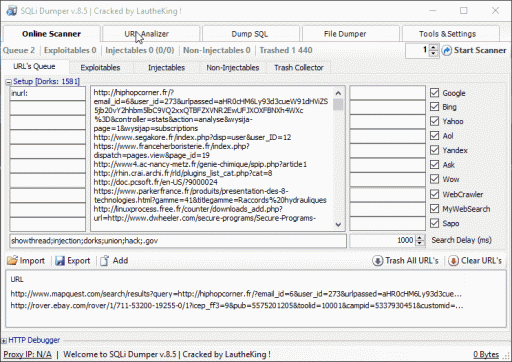Click the showthread;injection;dorks filter field

pyautogui.click(x=178, y=241)
